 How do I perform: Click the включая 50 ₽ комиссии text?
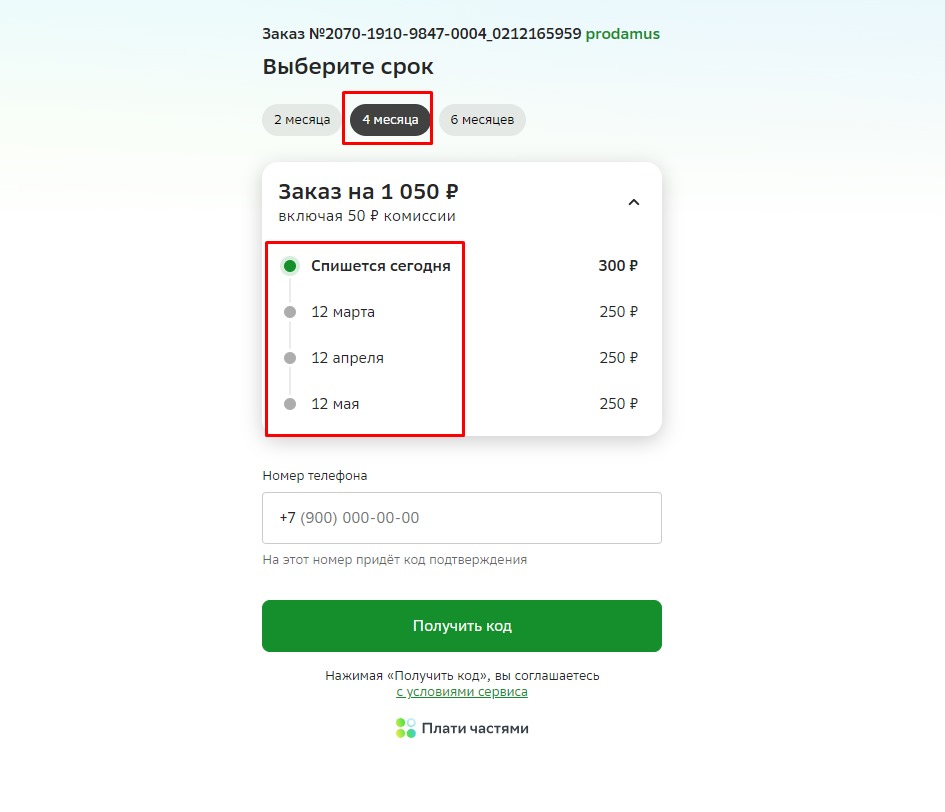coord(366,216)
